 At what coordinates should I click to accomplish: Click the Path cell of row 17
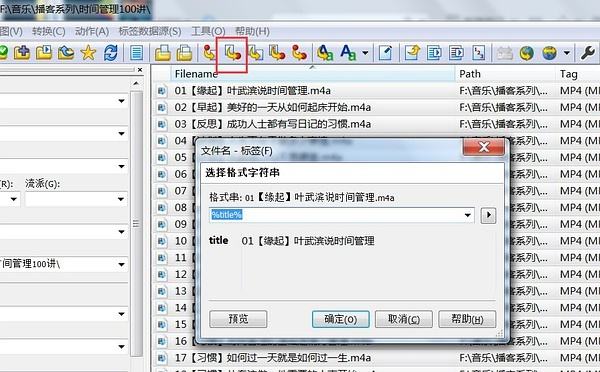tap(503, 358)
